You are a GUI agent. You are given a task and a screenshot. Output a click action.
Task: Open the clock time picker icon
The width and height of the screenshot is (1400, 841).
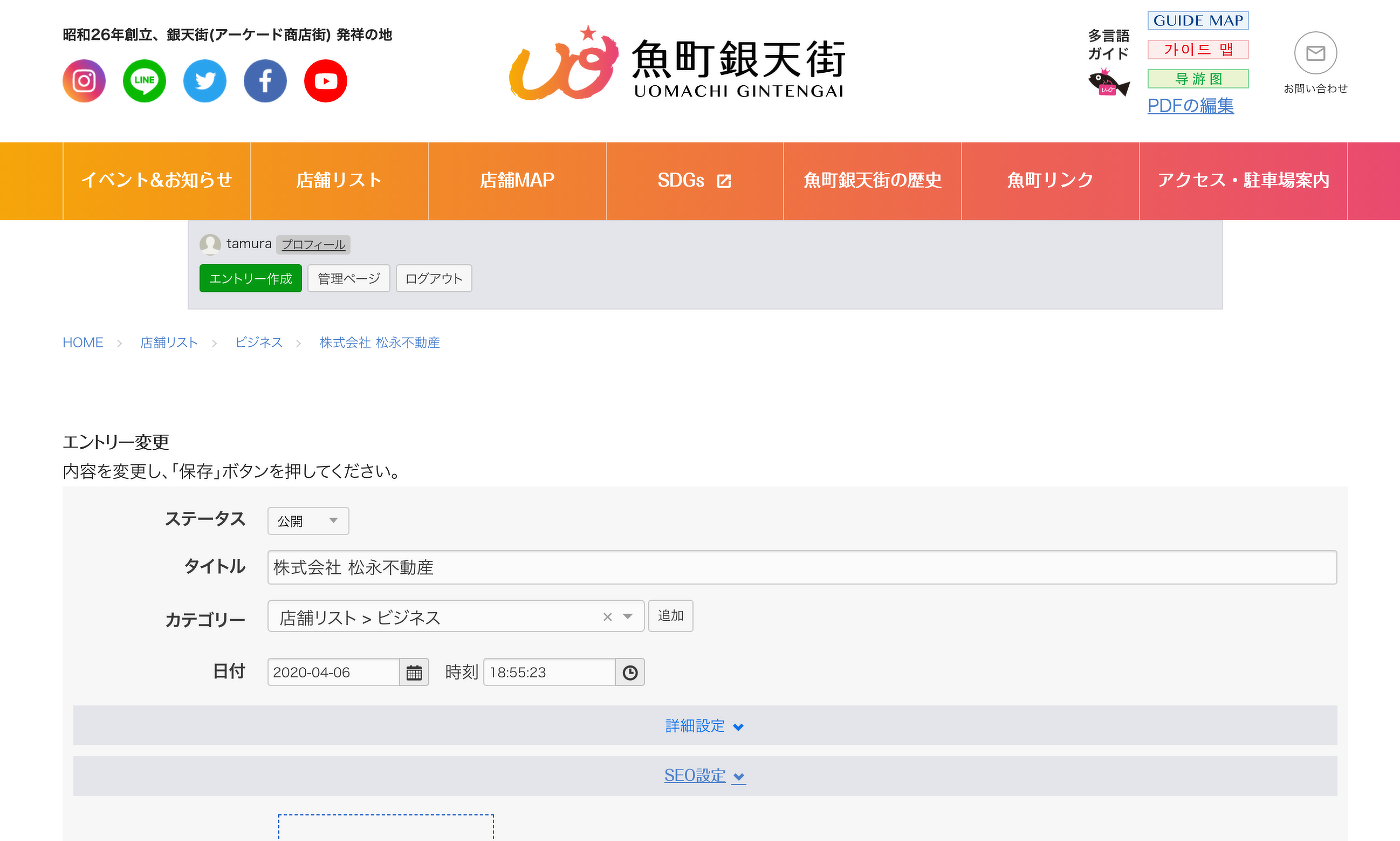[x=630, y=672]
